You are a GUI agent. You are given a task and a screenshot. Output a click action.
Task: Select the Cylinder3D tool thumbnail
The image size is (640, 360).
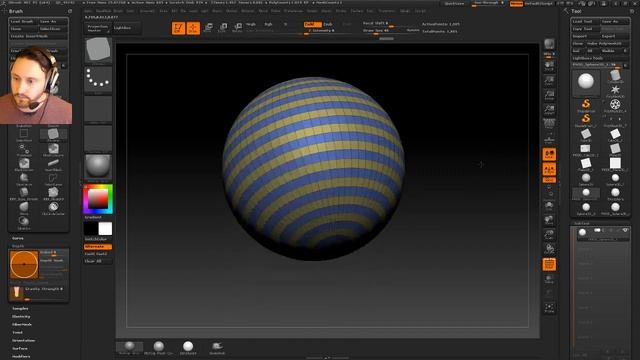[x=615, y=76]
